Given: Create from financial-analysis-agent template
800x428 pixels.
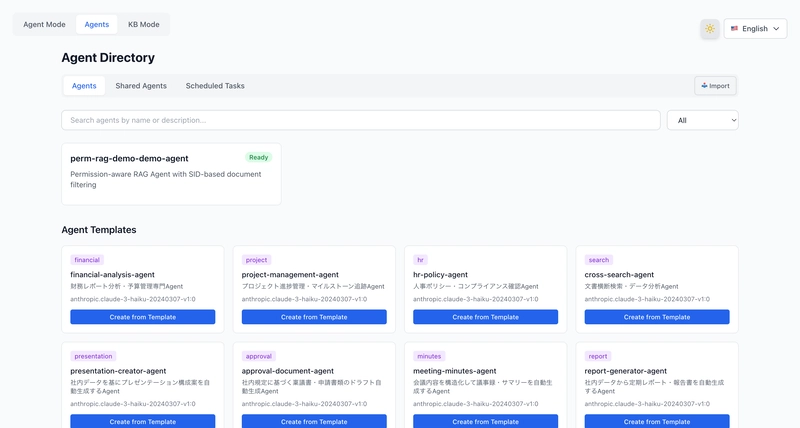Looking at the screenshot, I should 143,317.
